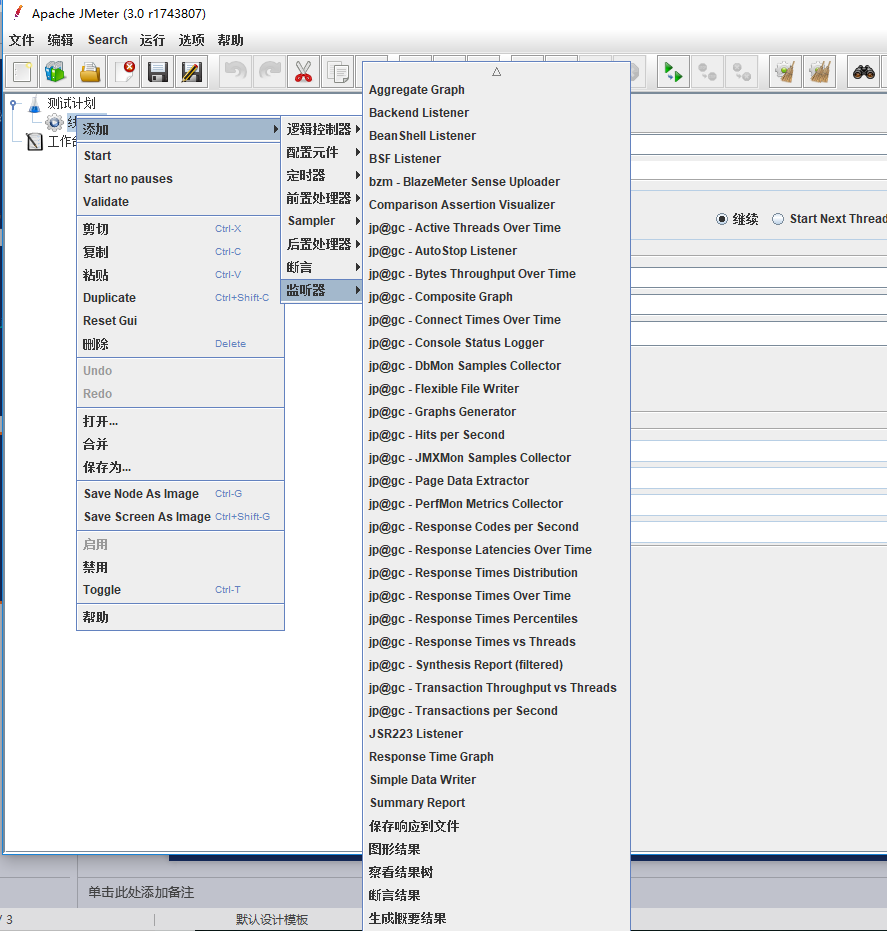Click the Open file toolbar icon

(90, 72)
